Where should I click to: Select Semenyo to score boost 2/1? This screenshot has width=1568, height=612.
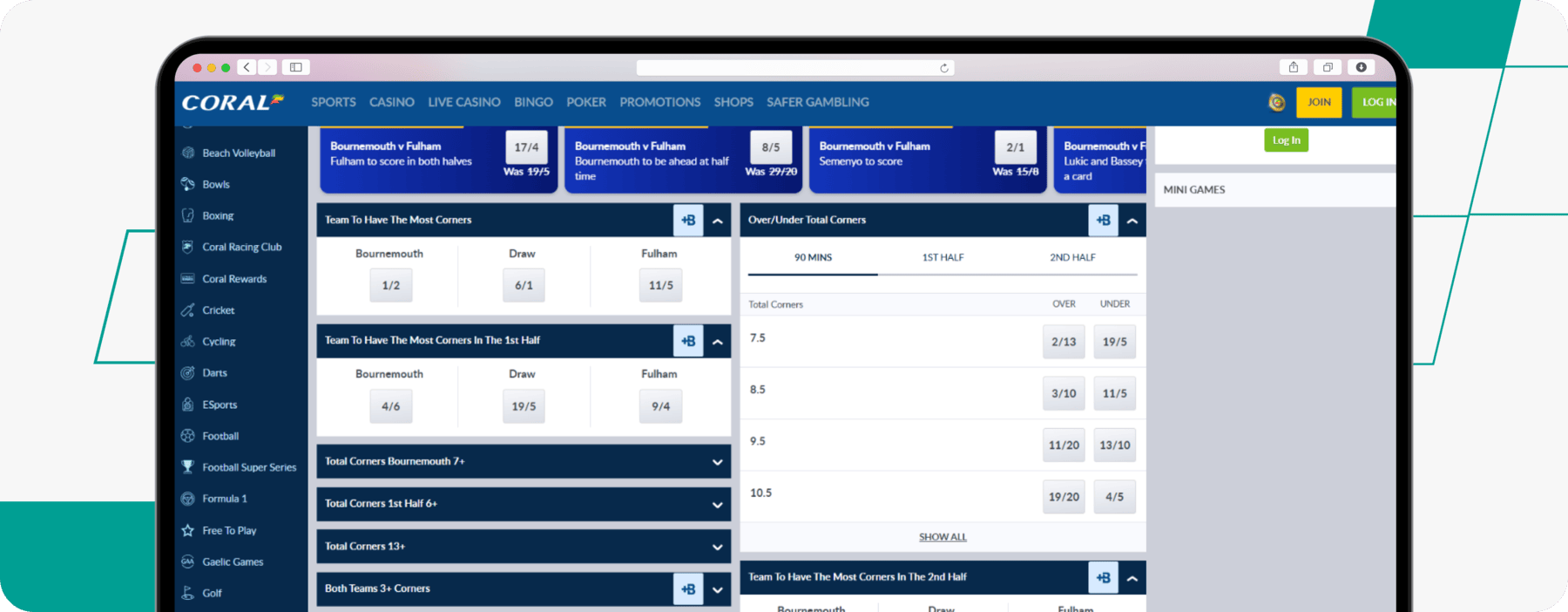pyautogui.click(x=1016, y=147)
